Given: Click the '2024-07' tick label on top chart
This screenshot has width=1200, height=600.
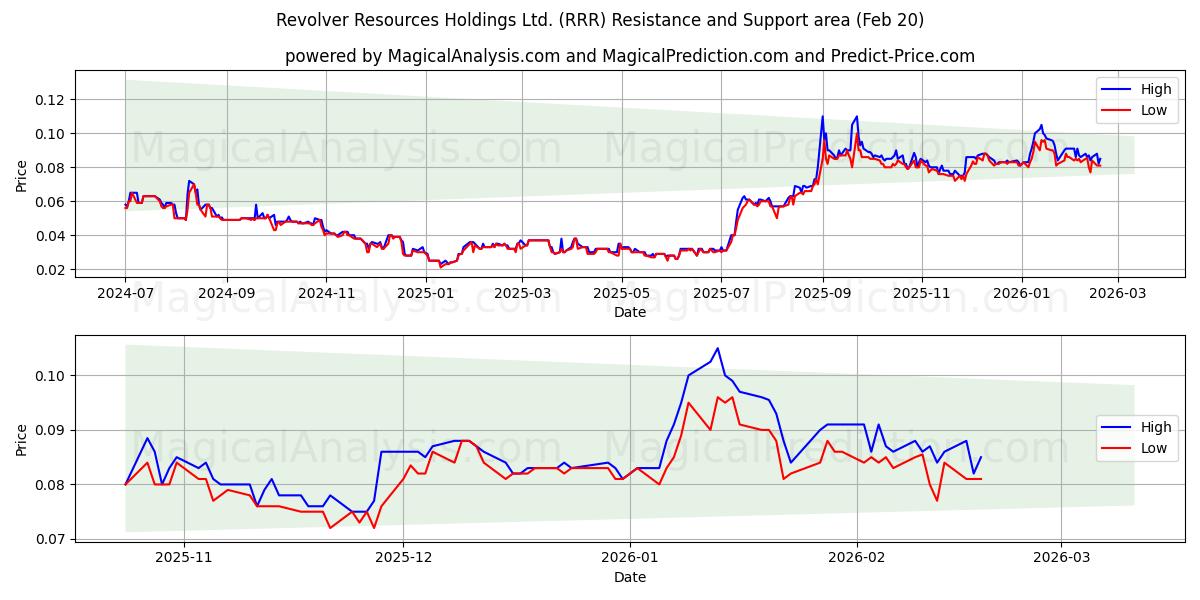Looking at the screenshot, I should pyautogui.click(x=125, y=294).
